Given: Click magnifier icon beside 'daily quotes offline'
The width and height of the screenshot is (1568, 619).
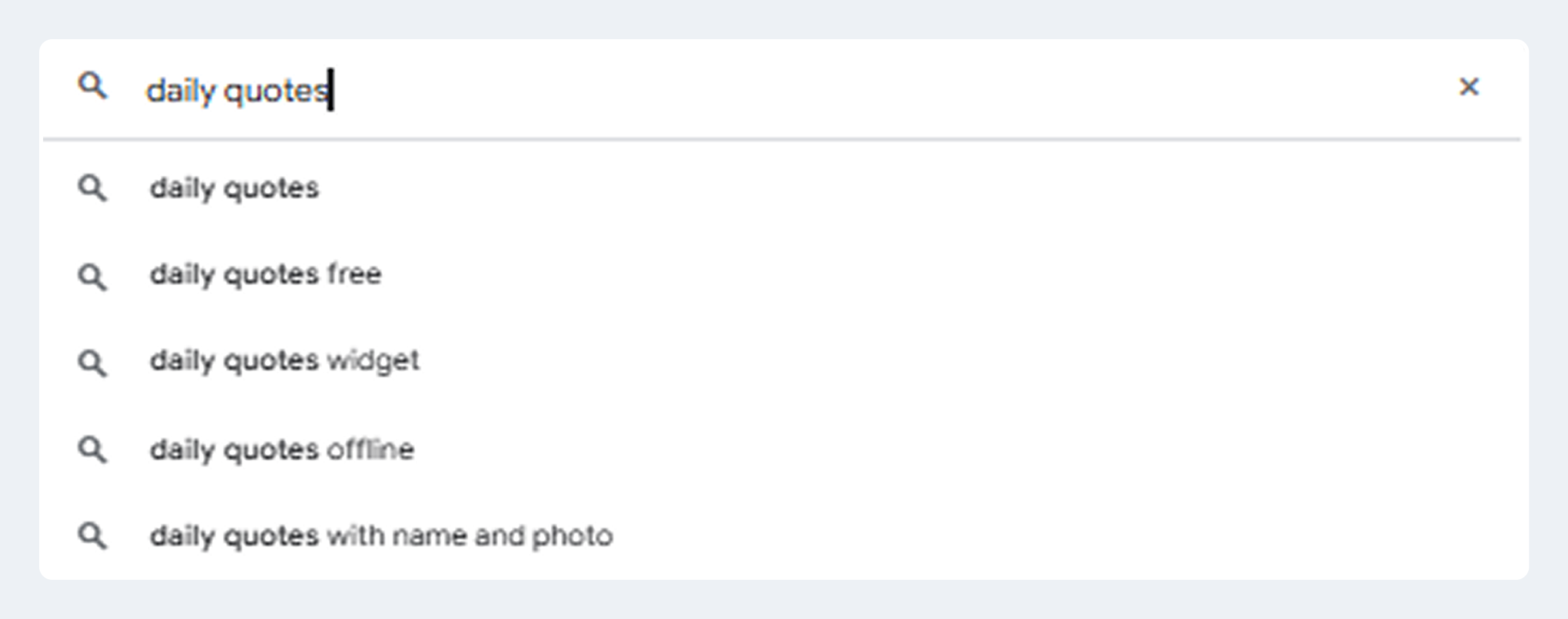Looking at the screenshot, I should point(92,450).
